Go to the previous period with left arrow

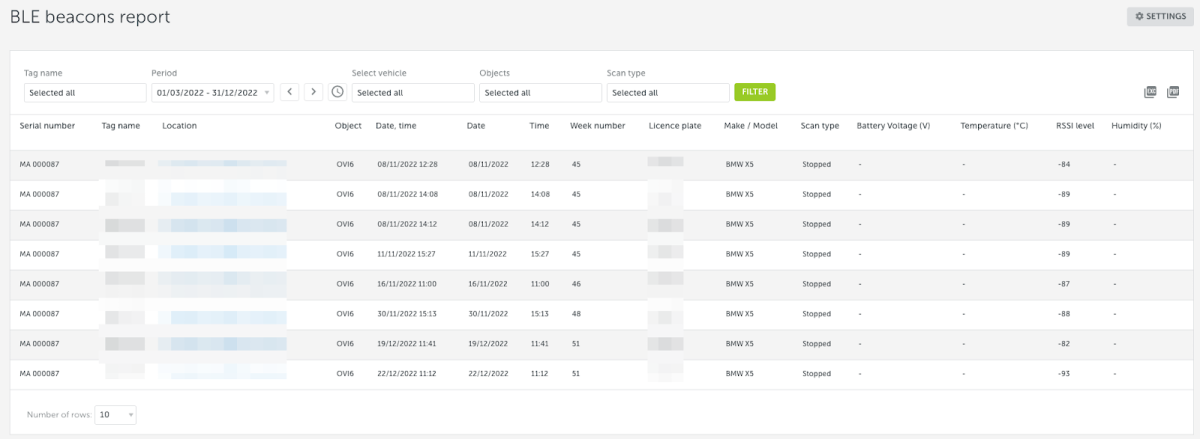[290, 92]
